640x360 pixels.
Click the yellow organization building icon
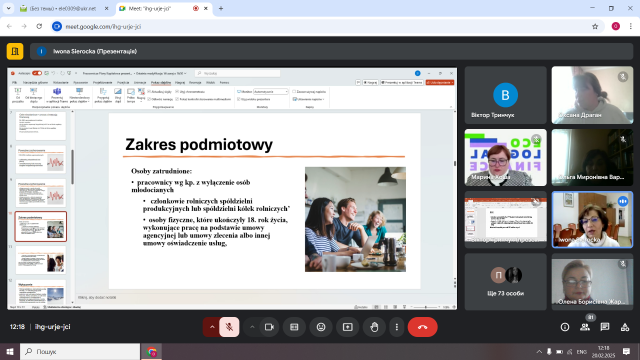[15, 51]
